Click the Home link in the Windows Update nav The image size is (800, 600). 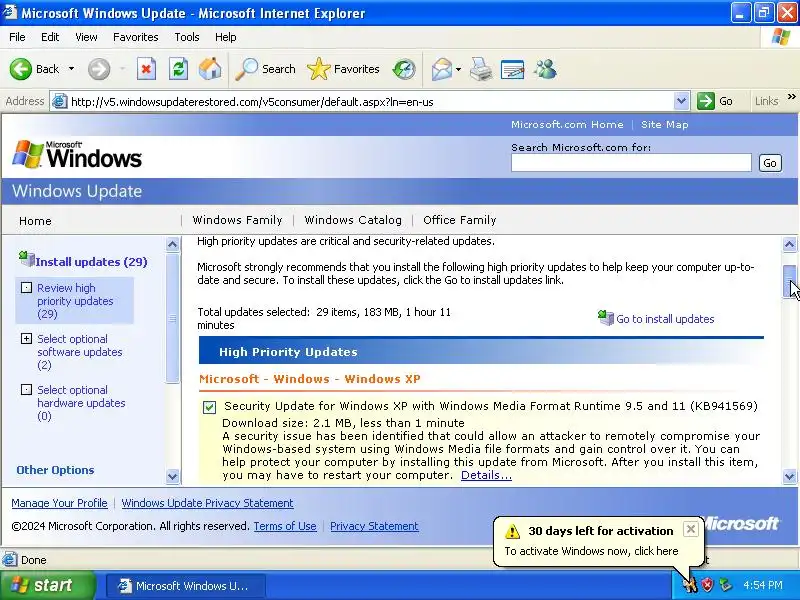pyautogui.click(x=35, y=221)
